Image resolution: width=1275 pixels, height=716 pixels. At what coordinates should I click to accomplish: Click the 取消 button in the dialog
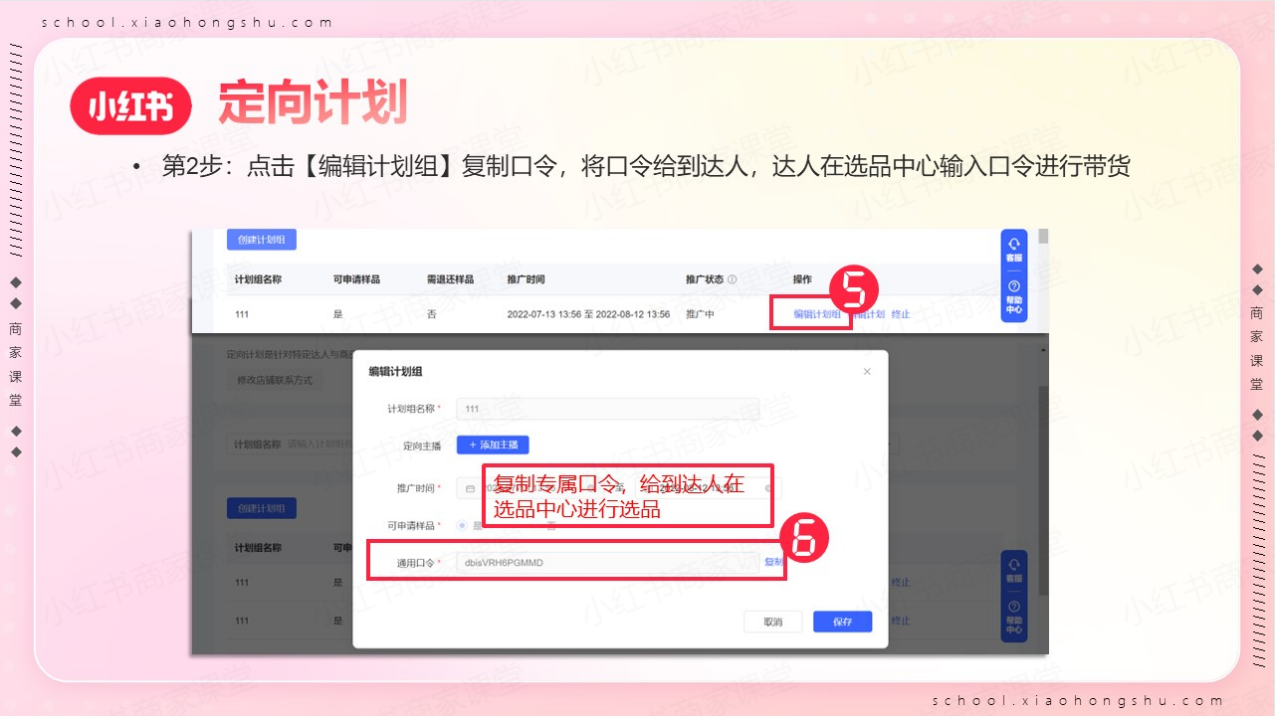773,622
